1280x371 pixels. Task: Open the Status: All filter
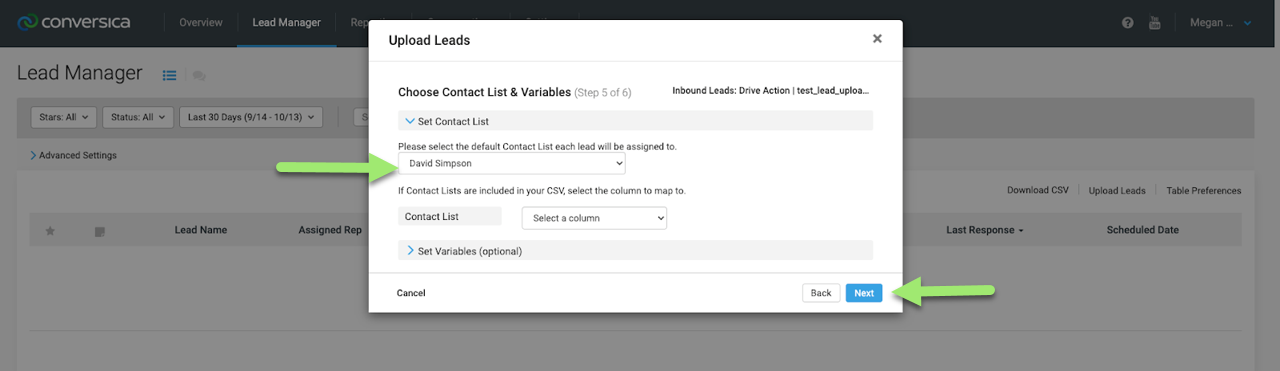click(139, 117)
